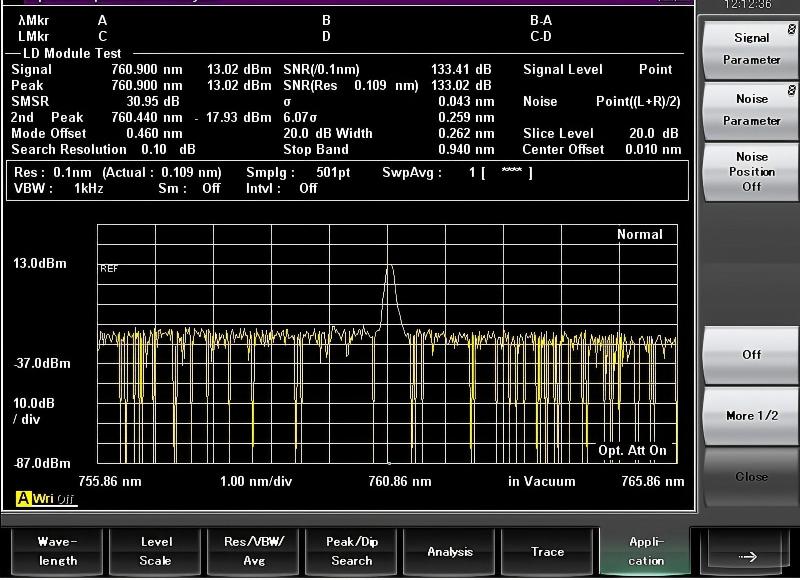Screen dimensions: 800x580
Task: Open the Noise Parameter softkey
Action: pyautogui.click(x=751, y=110)
